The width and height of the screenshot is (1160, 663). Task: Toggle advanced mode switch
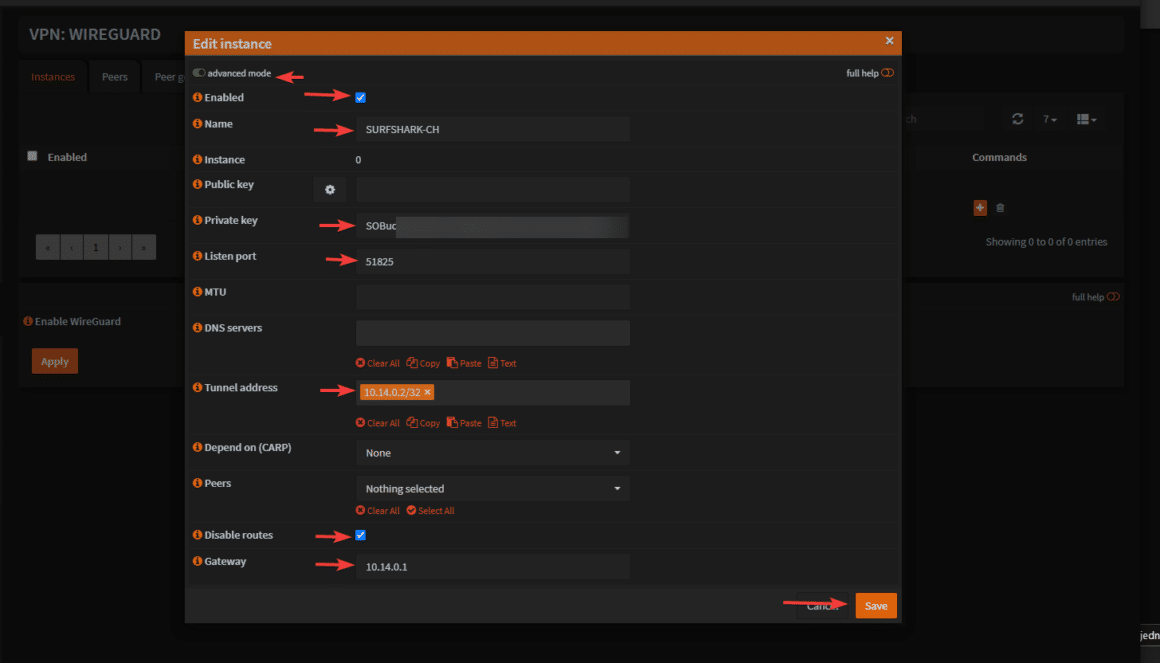(x=199, y=73)
